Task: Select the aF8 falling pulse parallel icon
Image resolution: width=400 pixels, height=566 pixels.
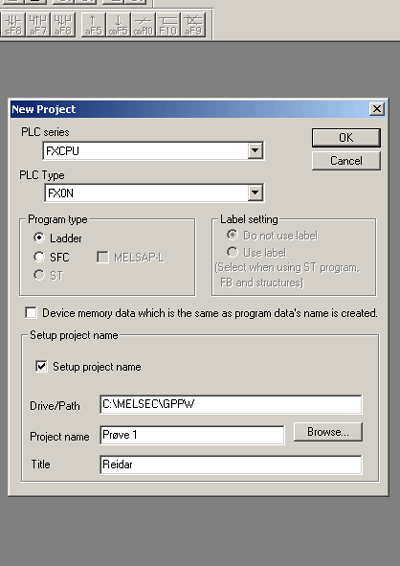Action: click(x=63, y=25)
